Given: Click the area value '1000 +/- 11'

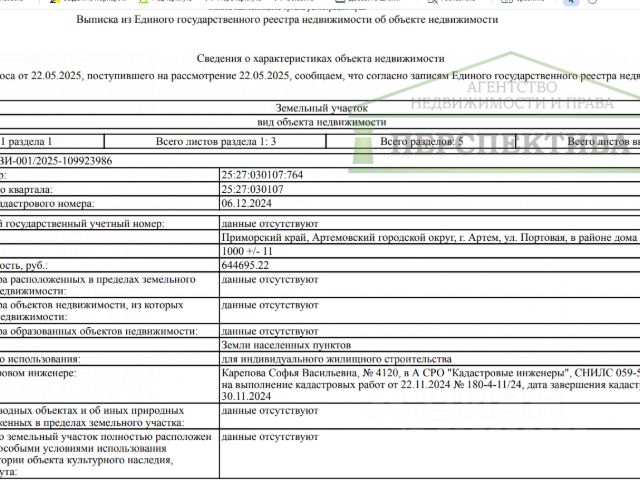Looking at the screenshot, I should pos(247,251).
